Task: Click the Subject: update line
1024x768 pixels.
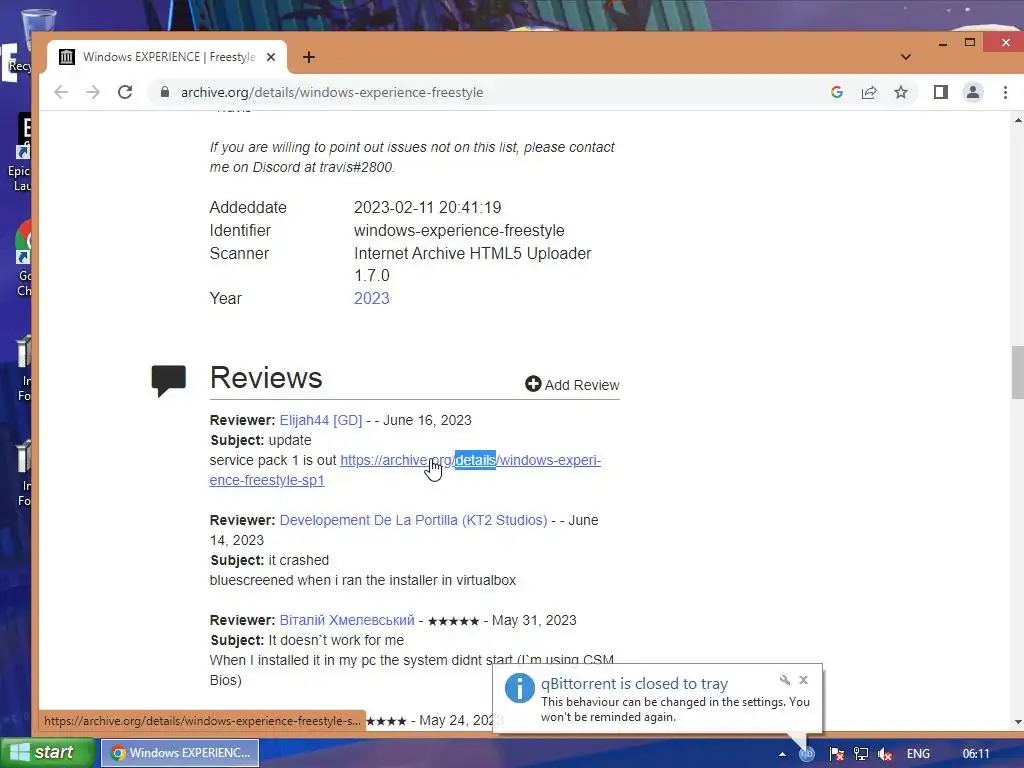Action: point(261,440)
